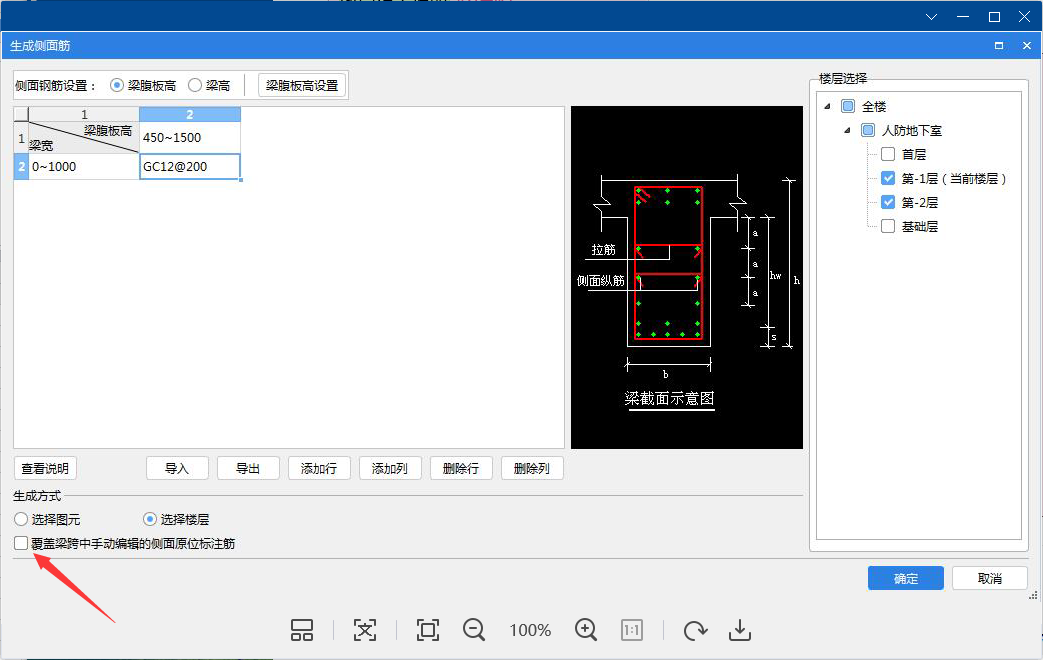Viewport: 1043px width, 660px height.
Task: Confirm with the 确定 button
Action: point(905,578)
